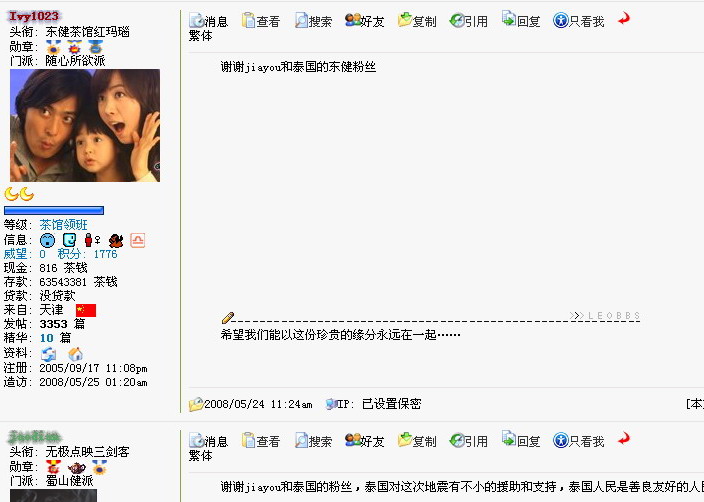Click the 茶馆领班 level link
Screen dimensions: 704x502
[63, 225]
